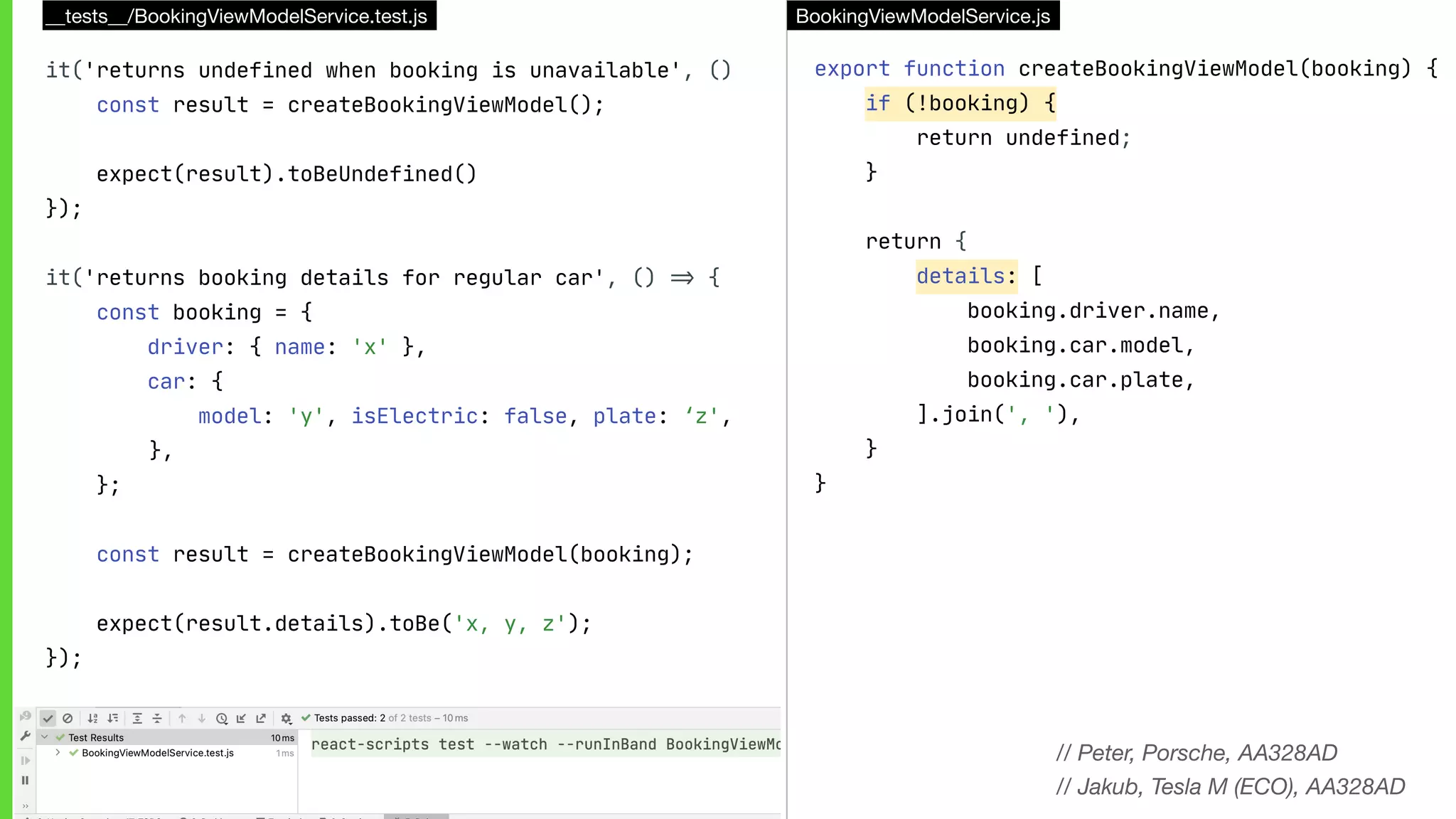Collapse all test result nodes
The height and width of the screenshot is (819, 1456).
[x=157, y=718]
